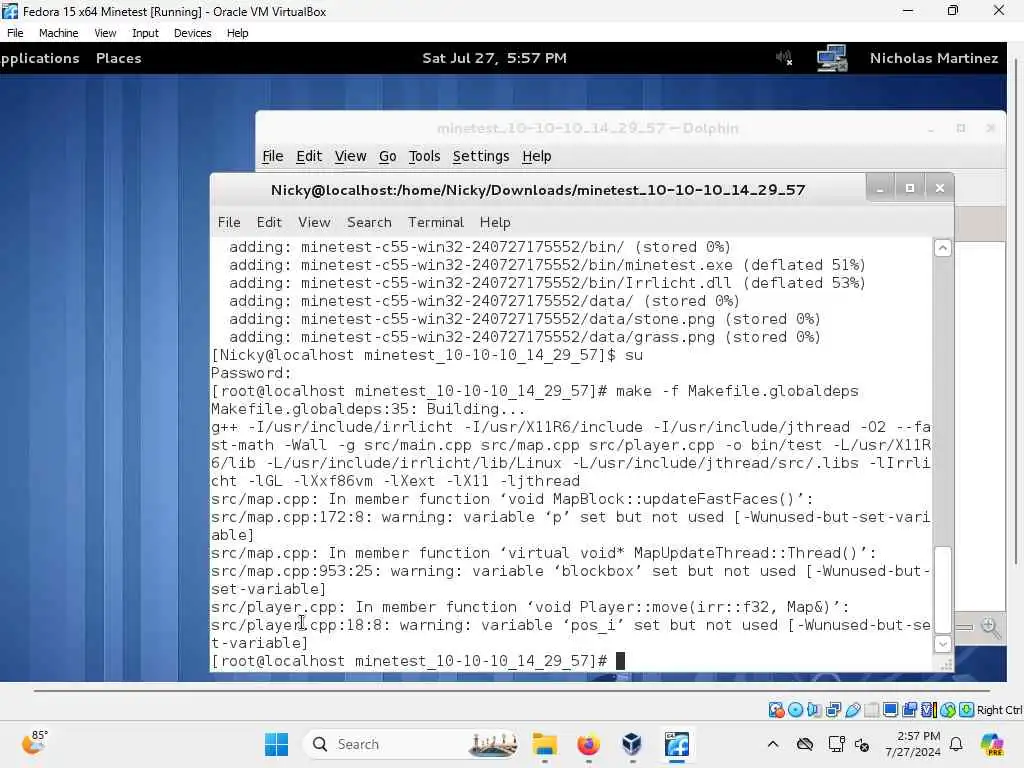Open the terminal's File menu

point(229,222)
